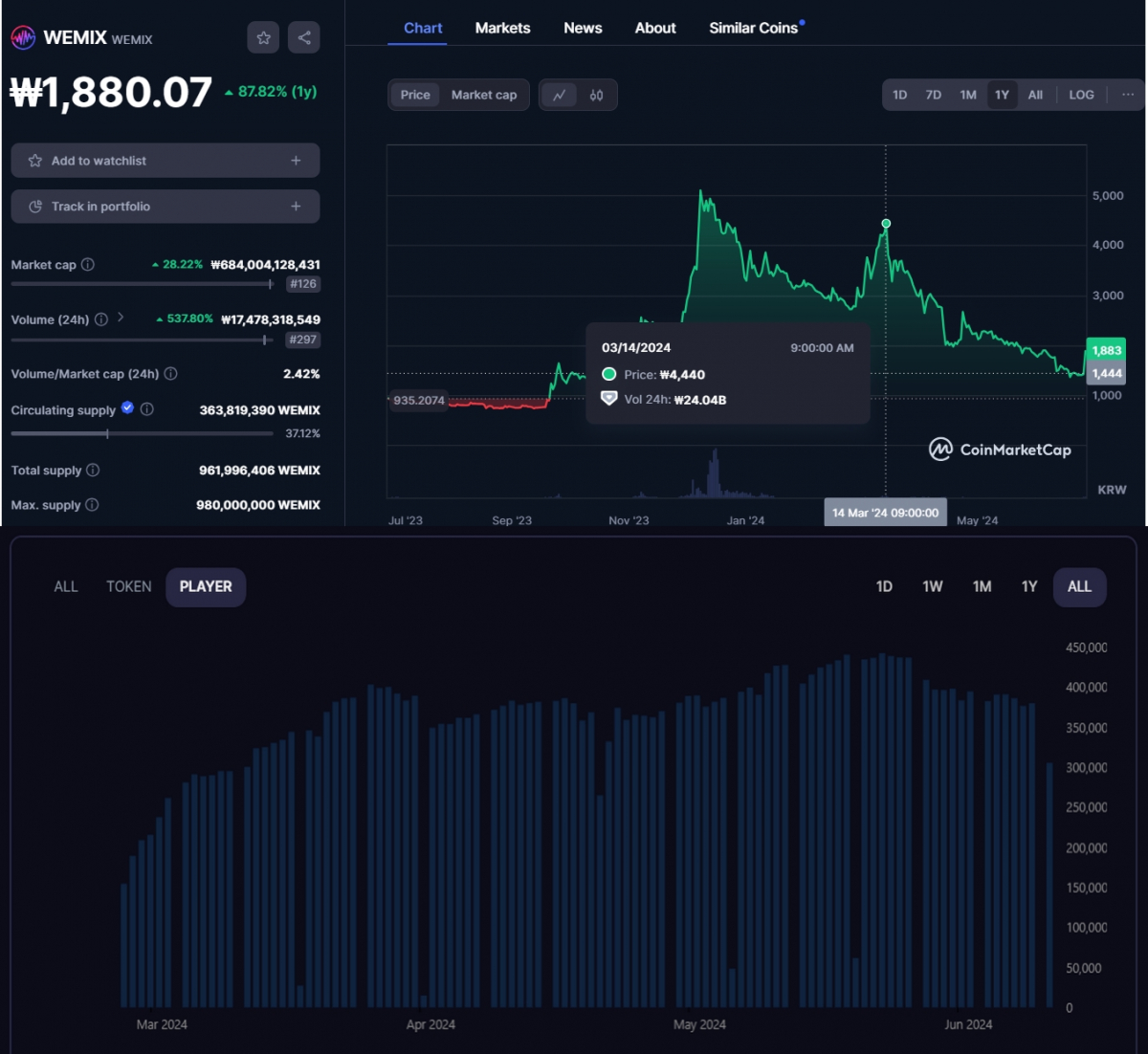This screenshot has height=1054, width=1148.
Task: Click the share icon beside WEMIX
Action: click(x=304, y=37)
